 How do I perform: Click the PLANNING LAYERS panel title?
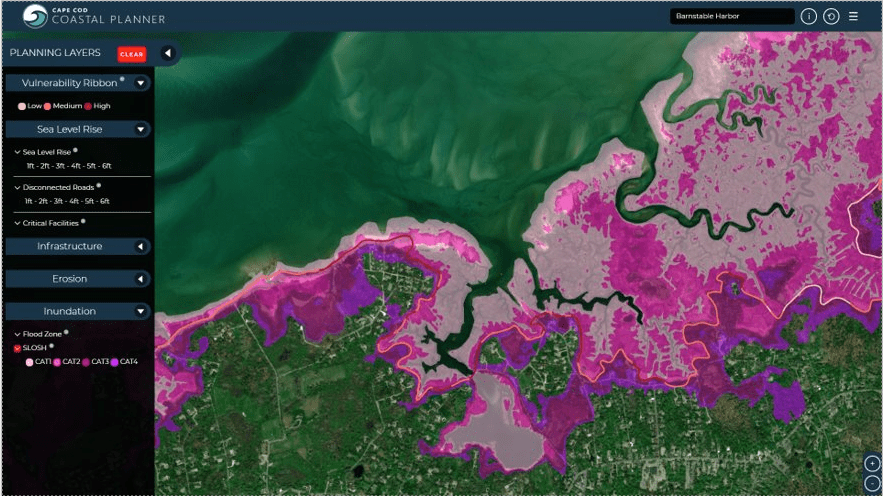[55, 53]
